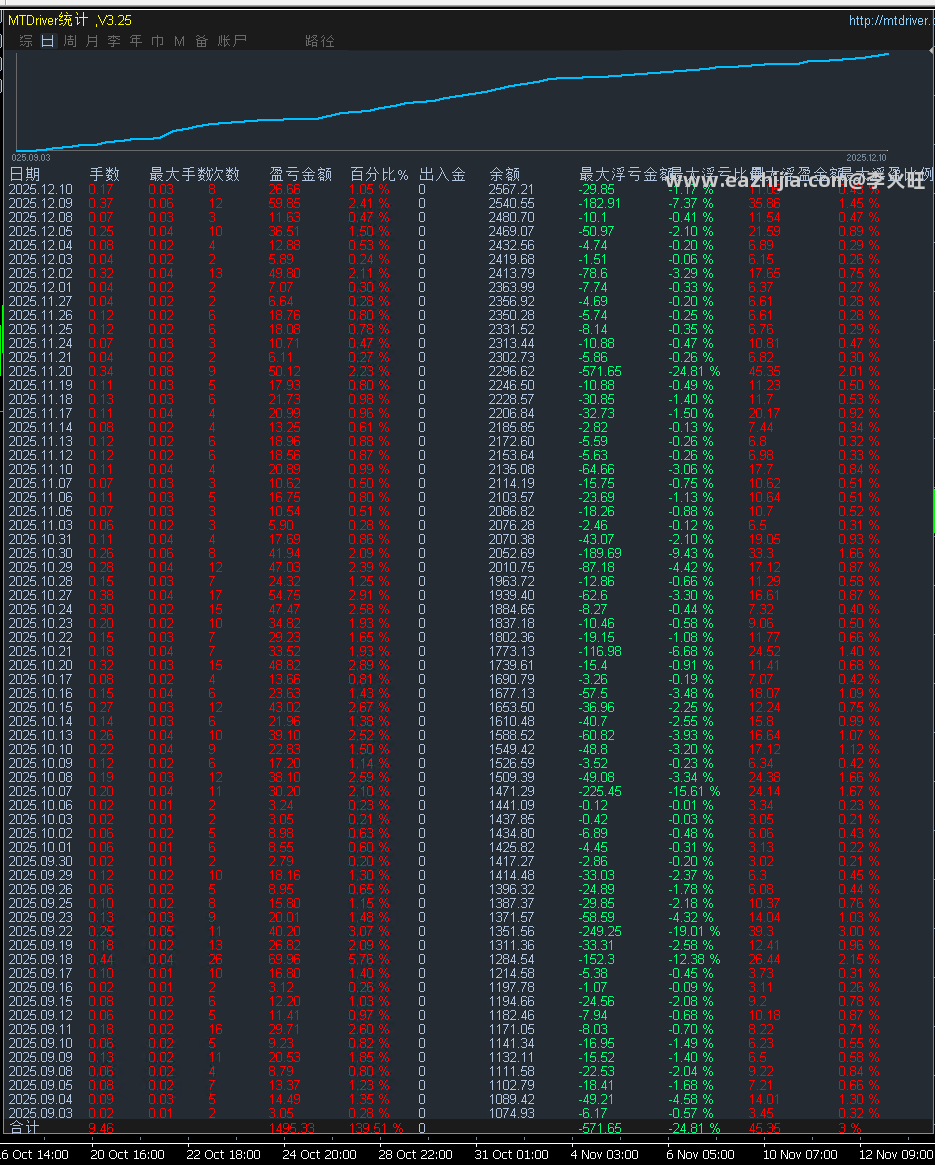
Task: Click the 合计 total row label
Action: (25, 1128)
